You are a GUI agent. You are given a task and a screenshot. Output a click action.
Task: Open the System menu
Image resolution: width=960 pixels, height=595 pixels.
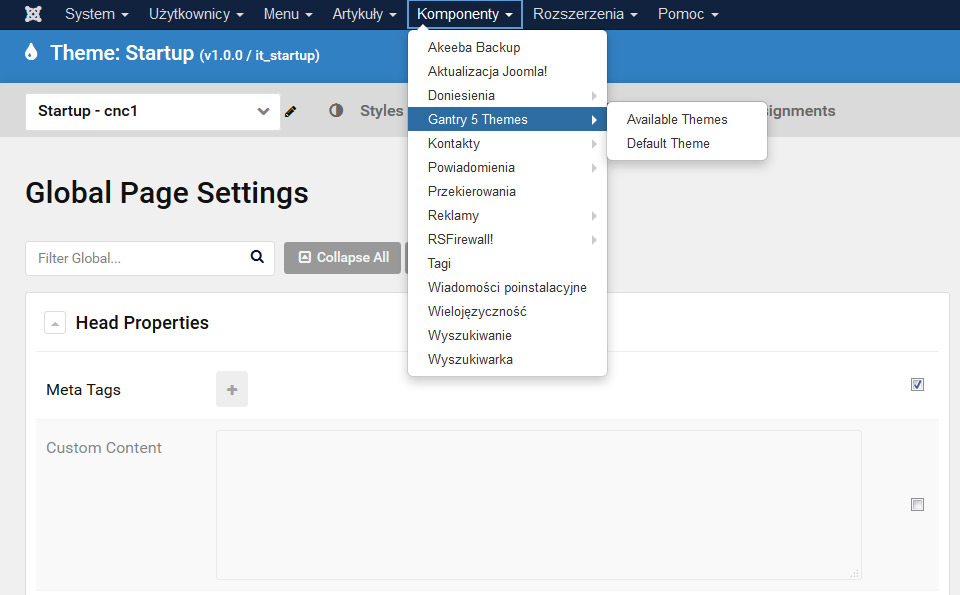[x=97, y=14]
